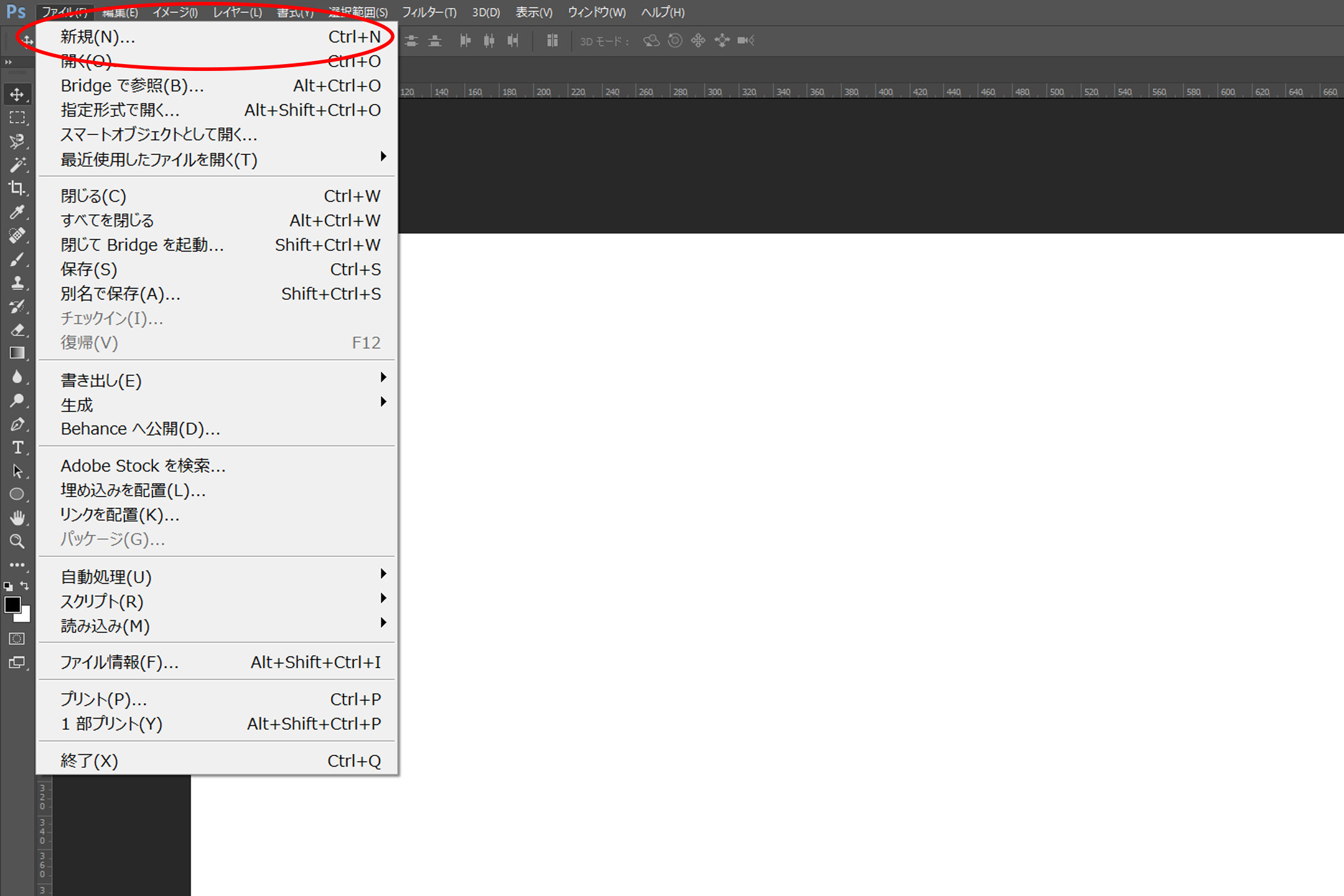Select the History Brush tool
This screenshot has width=1344, height=896.
tap(17, 307)
